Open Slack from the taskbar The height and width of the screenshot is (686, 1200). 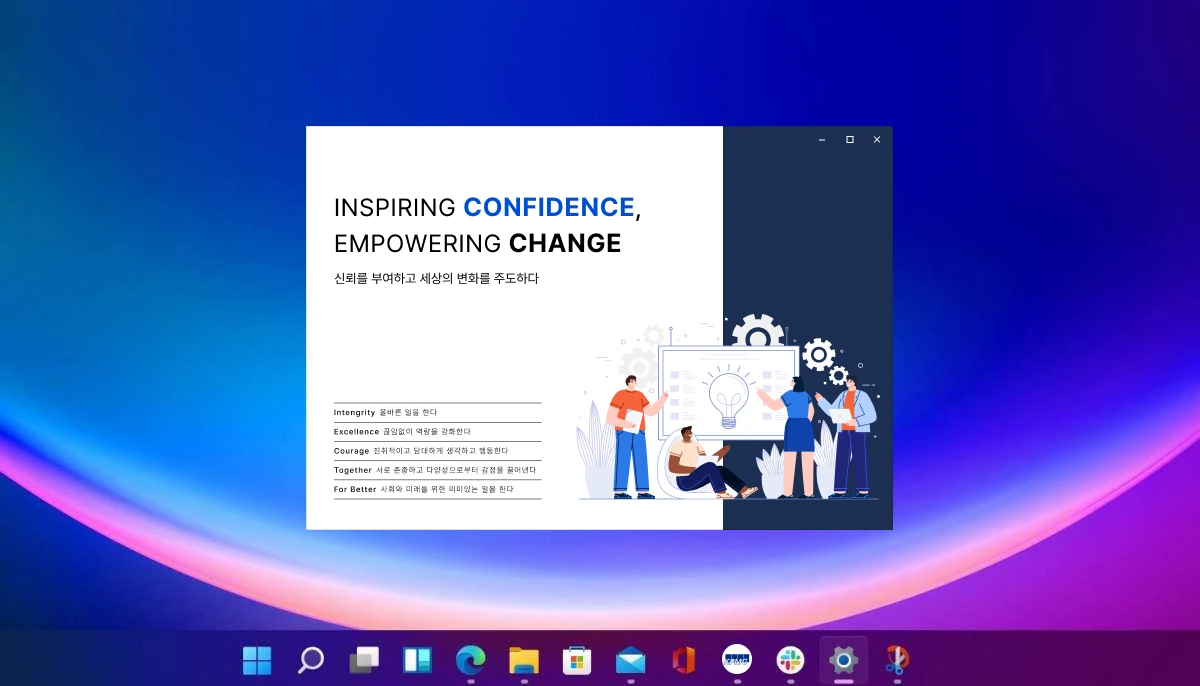point(791,660)
